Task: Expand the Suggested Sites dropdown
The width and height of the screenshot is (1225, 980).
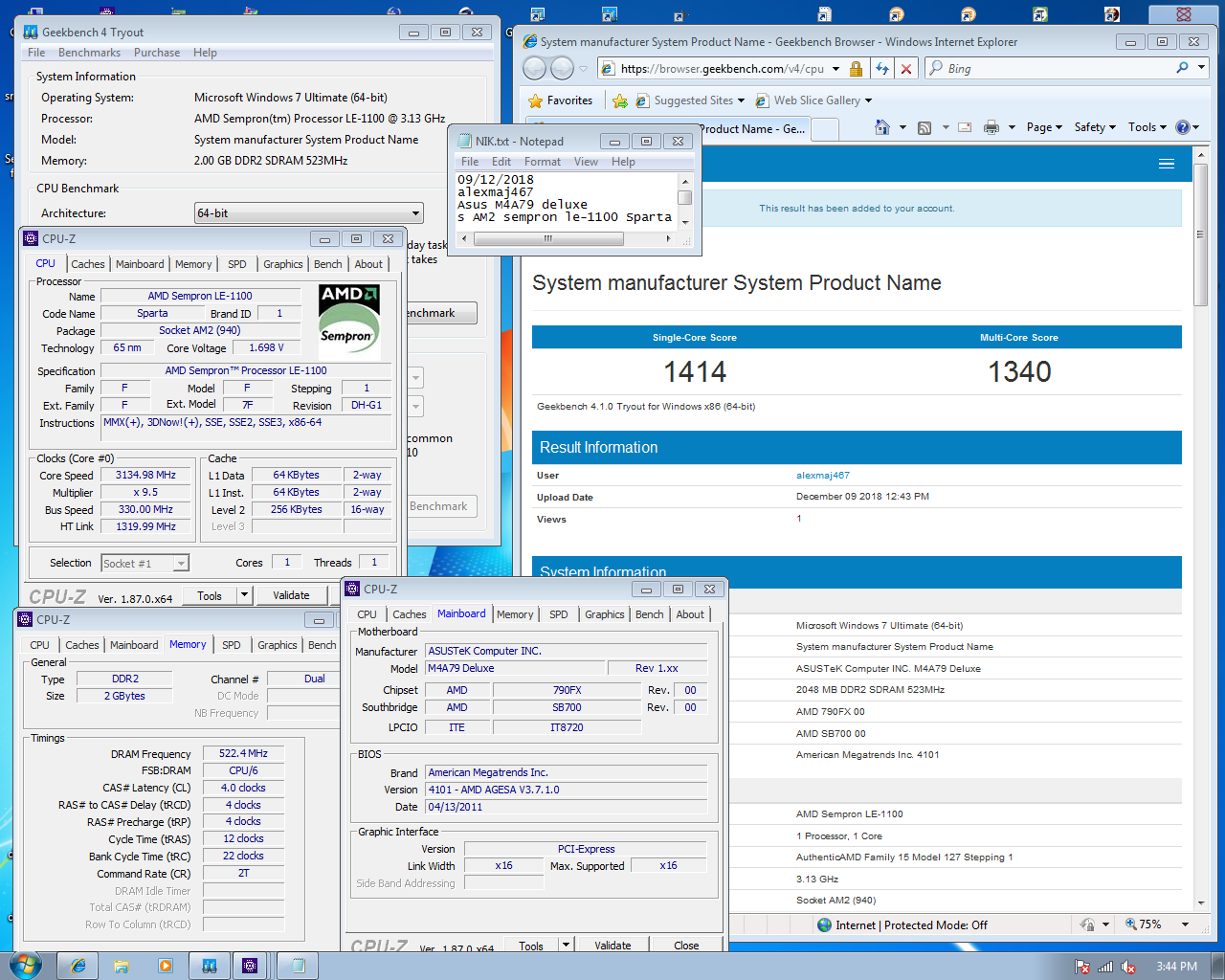Action: coord(742,100)
